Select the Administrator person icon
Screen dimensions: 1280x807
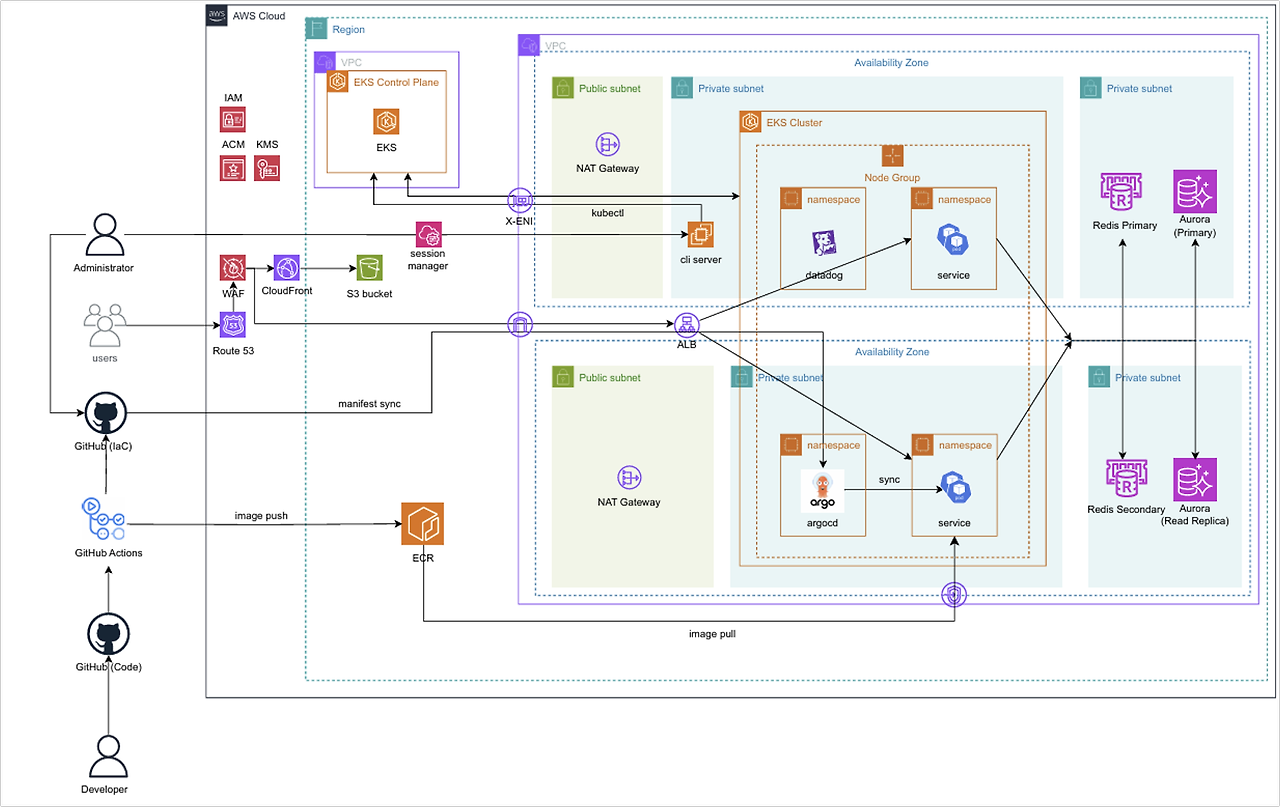click(104, 236)
